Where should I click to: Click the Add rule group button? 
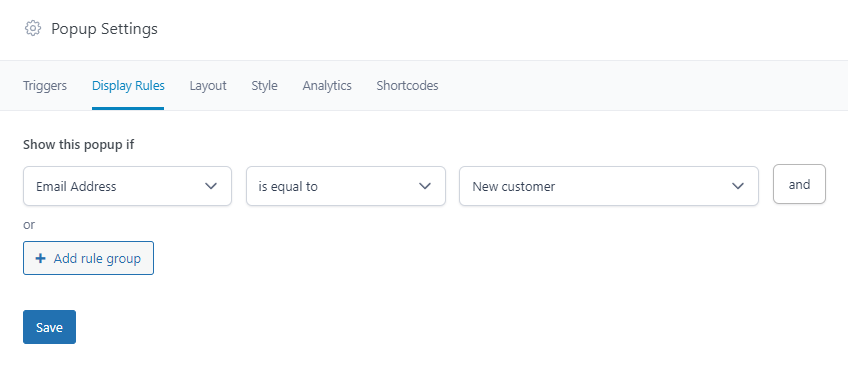[89, 258]
